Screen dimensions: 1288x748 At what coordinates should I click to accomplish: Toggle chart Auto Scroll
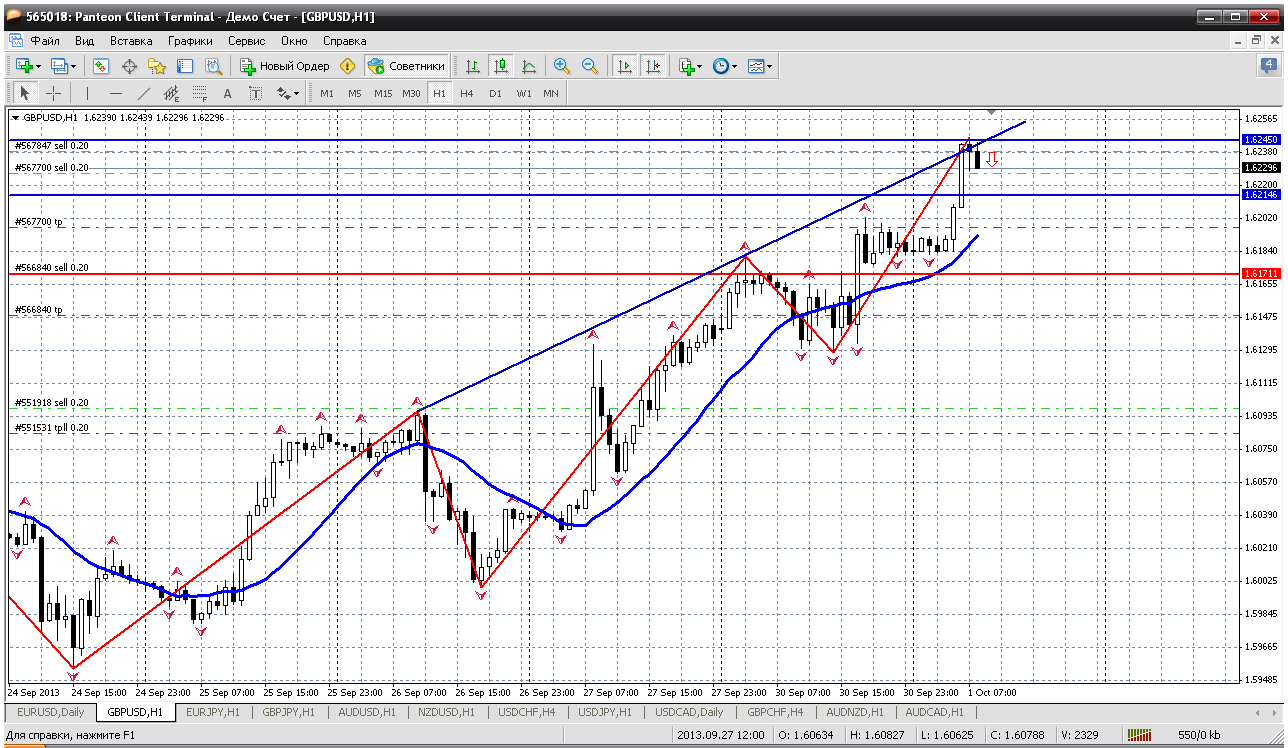tap(625, 66)
